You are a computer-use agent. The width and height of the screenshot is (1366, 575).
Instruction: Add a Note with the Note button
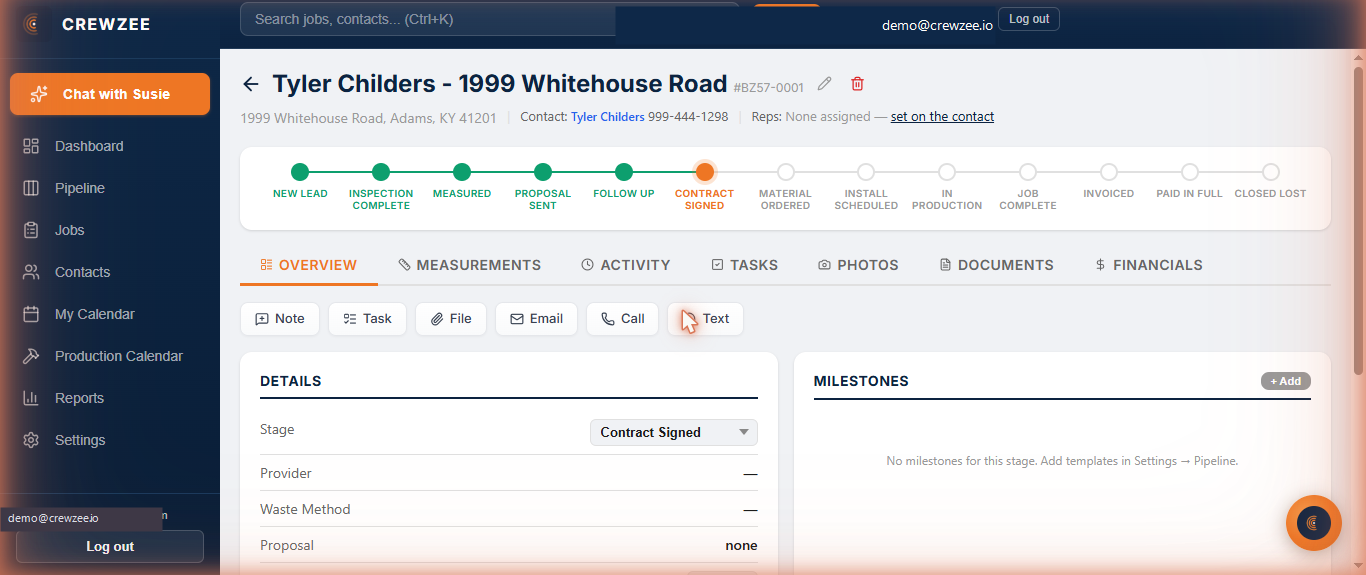click(x=280, y=319)
